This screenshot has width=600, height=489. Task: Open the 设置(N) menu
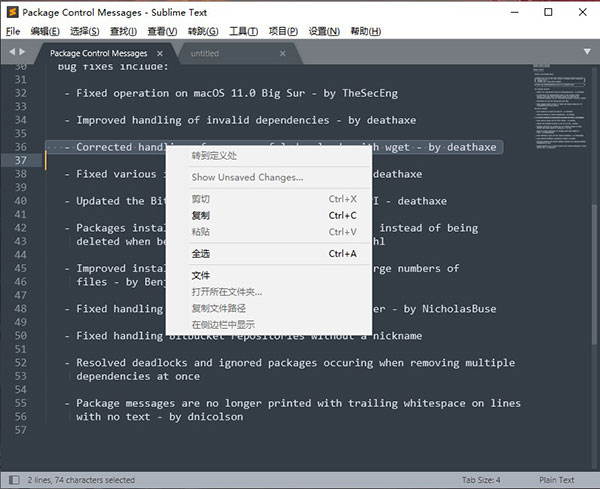[x=324, y=31]
